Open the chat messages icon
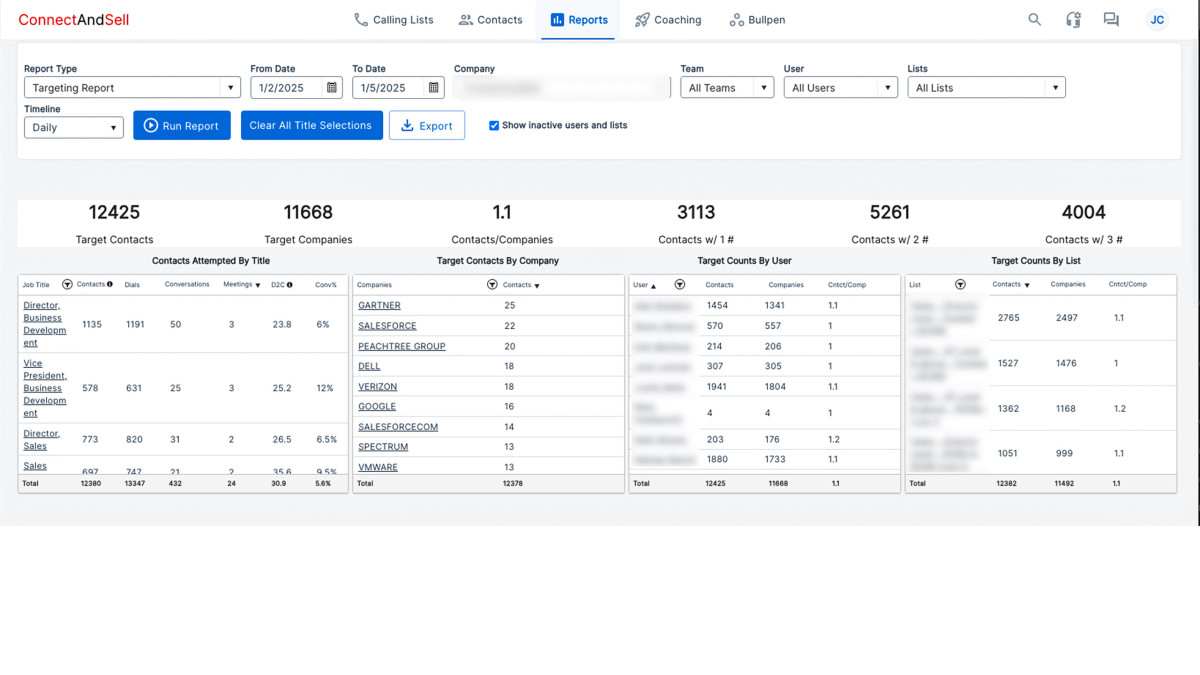This screenshot has width=1200, height=675. click(1111, 19)
